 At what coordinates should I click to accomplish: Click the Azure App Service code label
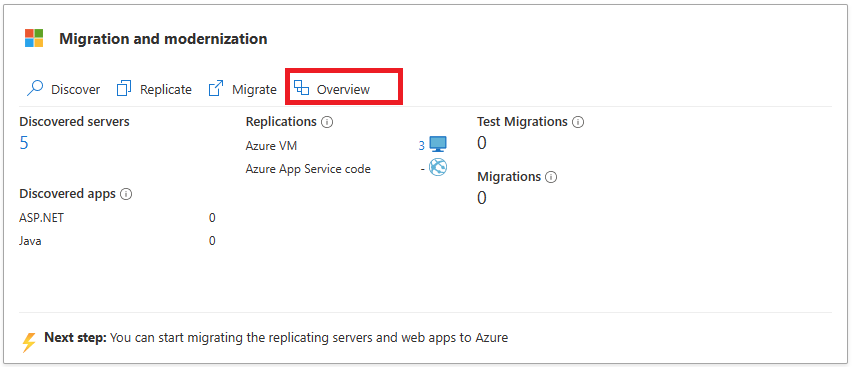308,169
